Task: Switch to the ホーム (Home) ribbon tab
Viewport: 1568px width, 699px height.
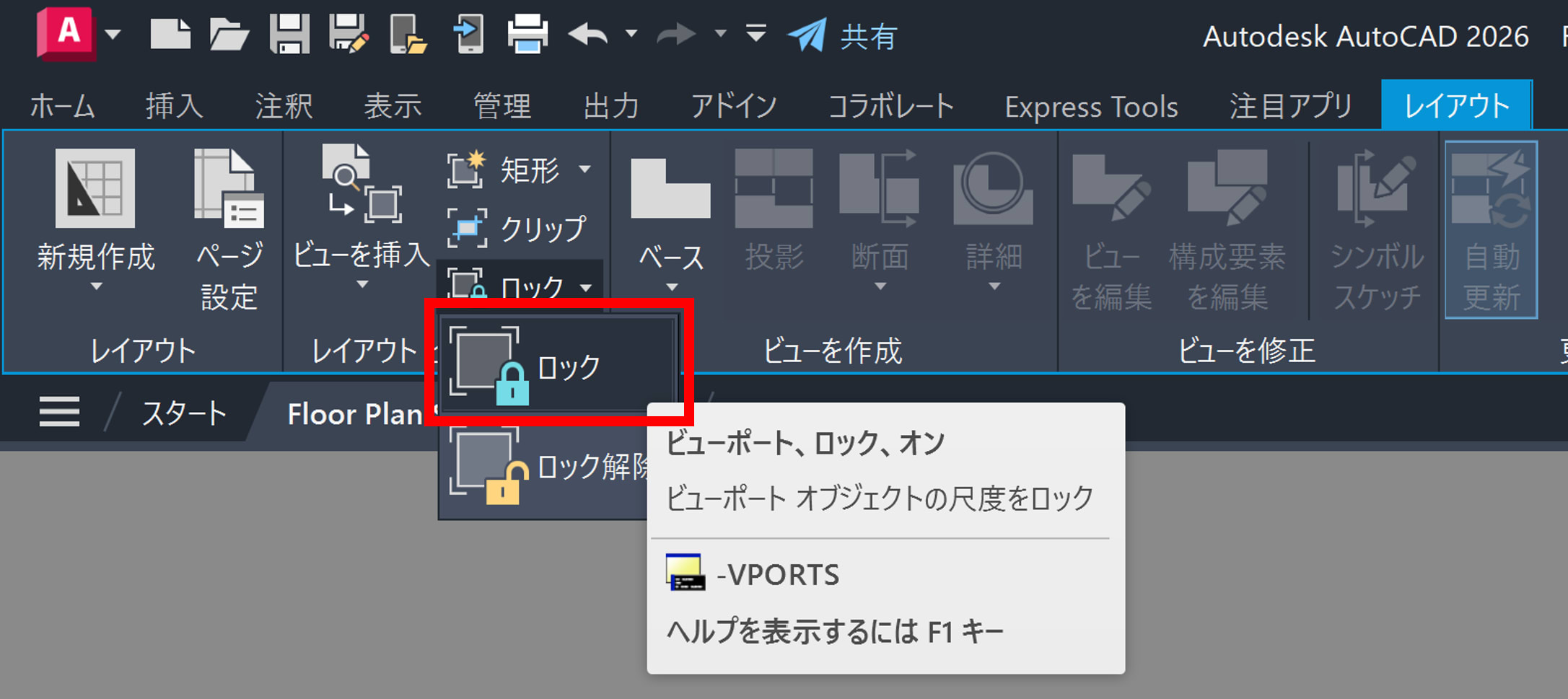Action: (x=62, y=106)
